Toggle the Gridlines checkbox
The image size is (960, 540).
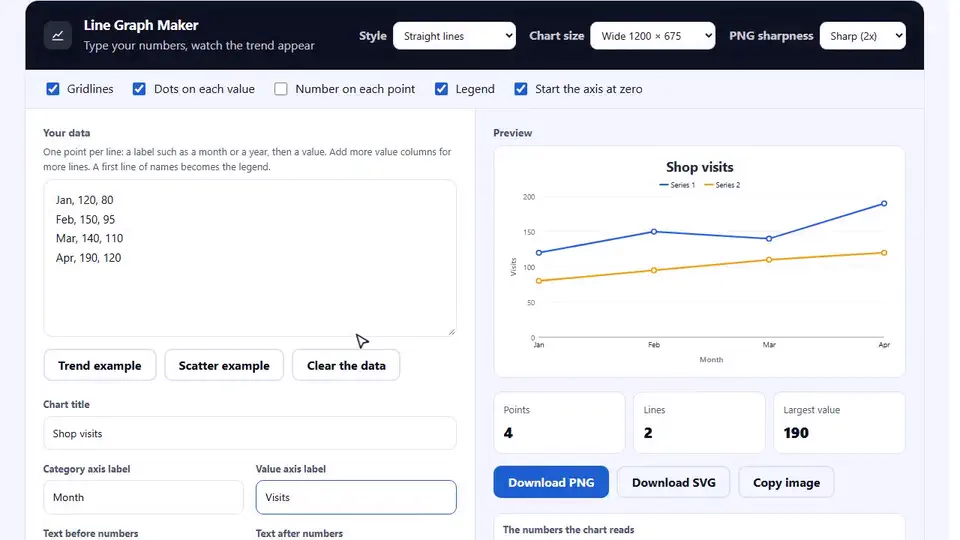[x=53, y=89]
